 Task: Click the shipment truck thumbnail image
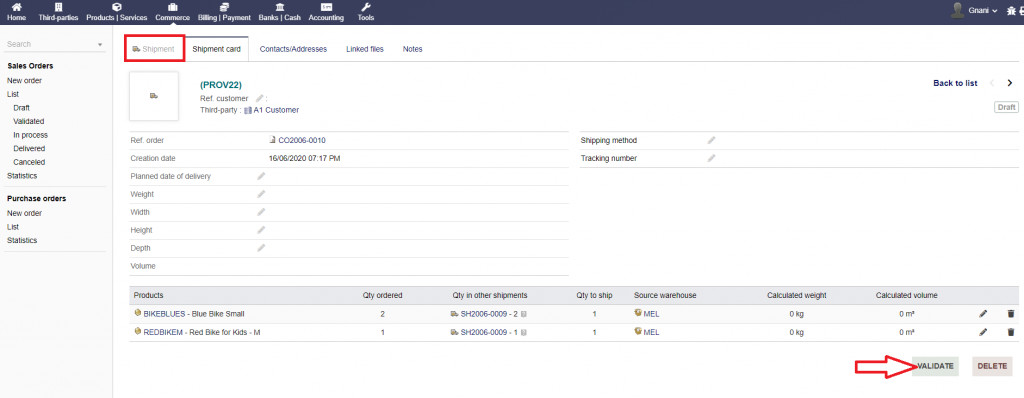(154, 96)
